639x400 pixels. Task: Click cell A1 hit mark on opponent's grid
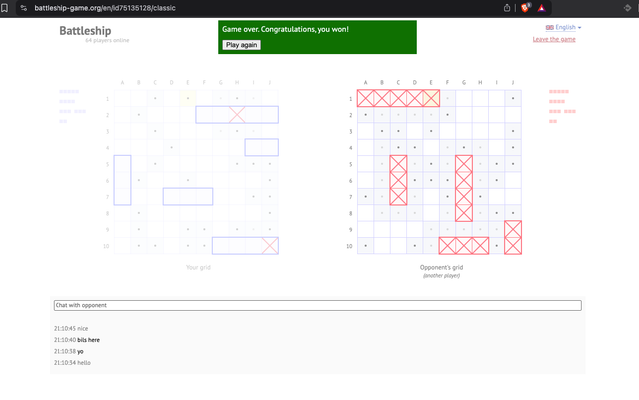click(366, 98)
